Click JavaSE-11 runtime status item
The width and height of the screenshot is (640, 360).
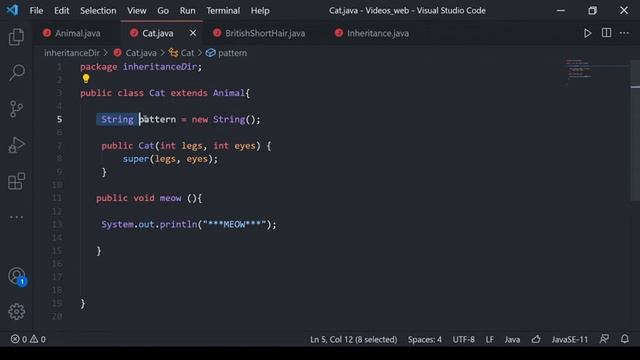[x=569, y=339]
